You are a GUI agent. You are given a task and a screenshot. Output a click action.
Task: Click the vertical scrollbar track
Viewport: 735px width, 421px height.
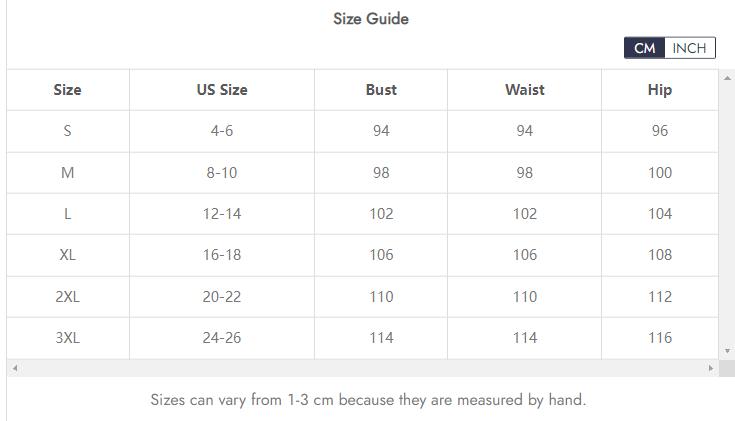pyautogui.click(x=727, y=214)
